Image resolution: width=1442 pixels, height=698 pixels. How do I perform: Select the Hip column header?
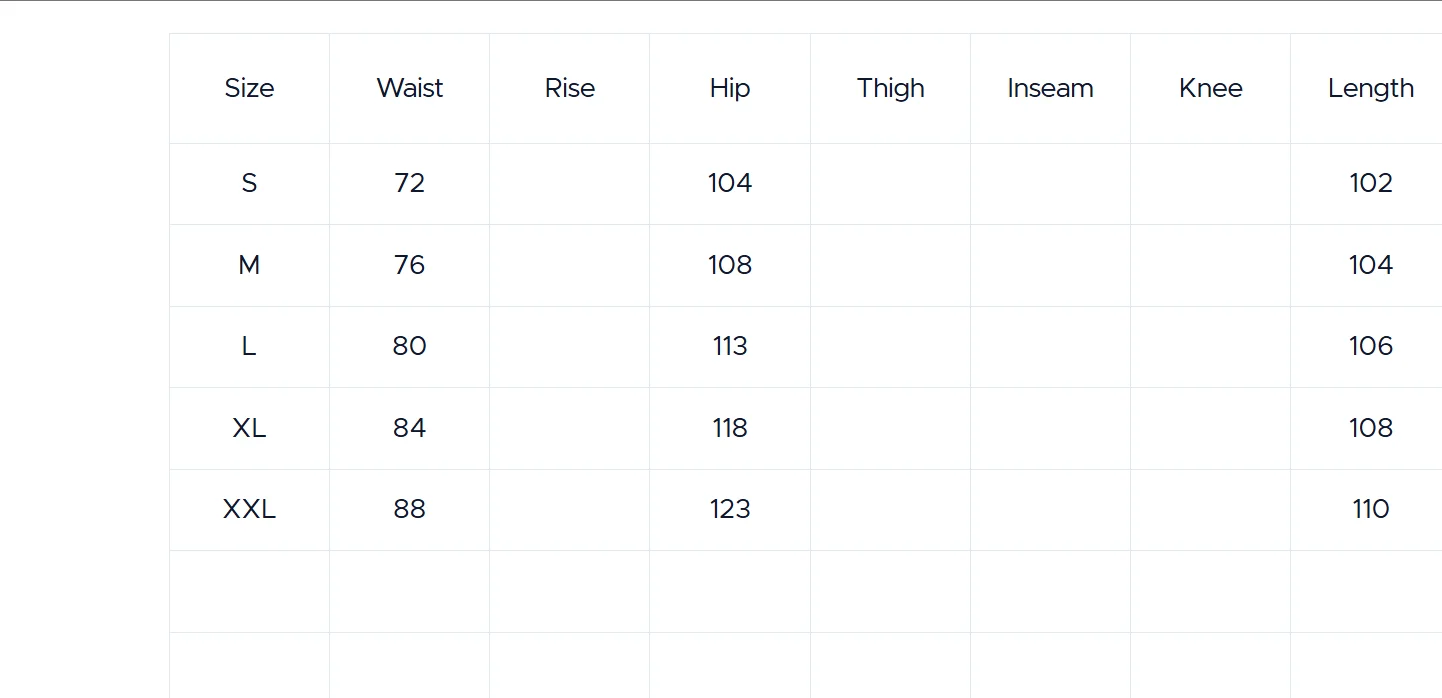click(730, 88)
